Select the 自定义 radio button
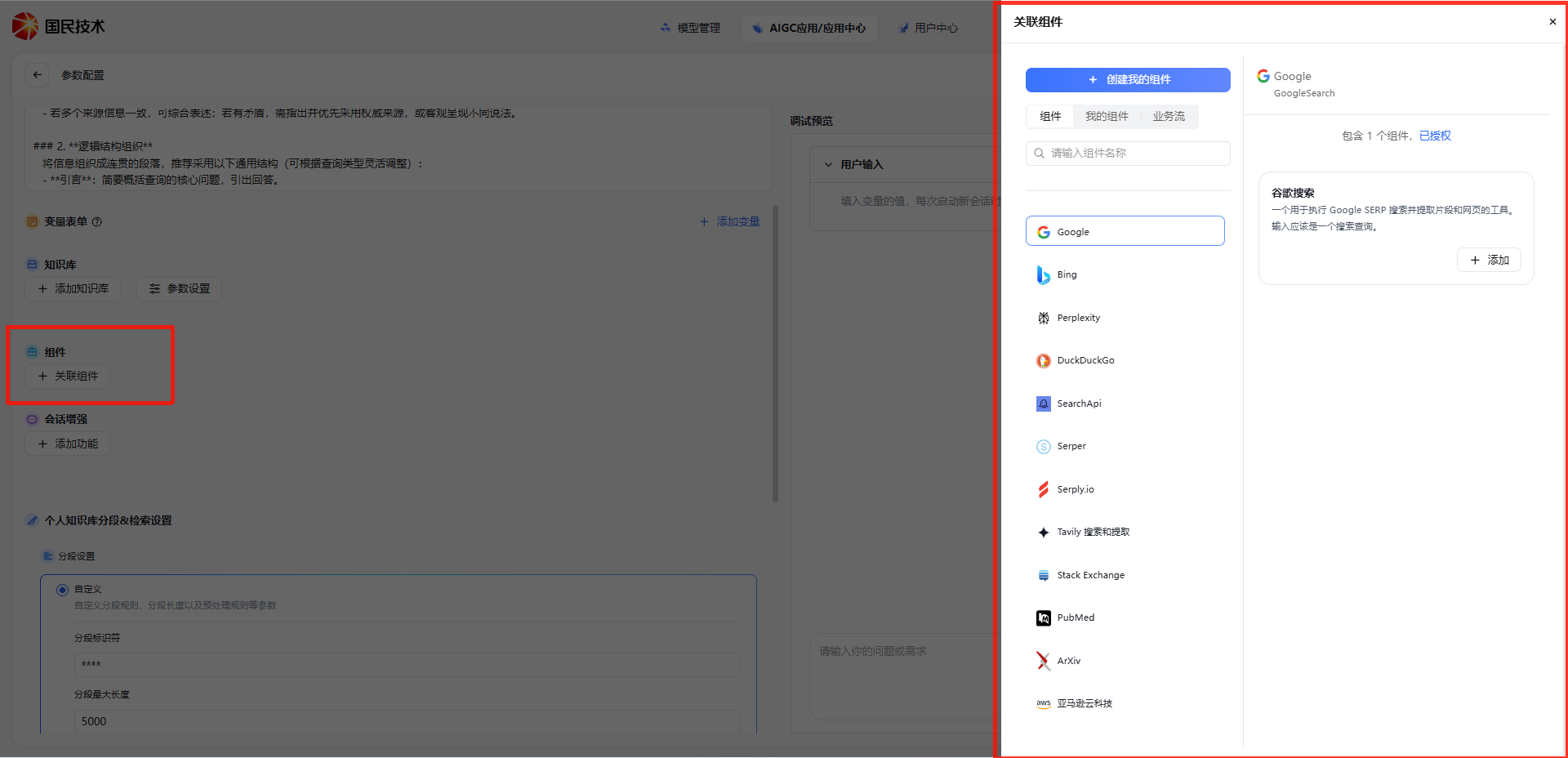Image resolution: width=1568 pixels, height=758 pixels. tap(62, 590)
